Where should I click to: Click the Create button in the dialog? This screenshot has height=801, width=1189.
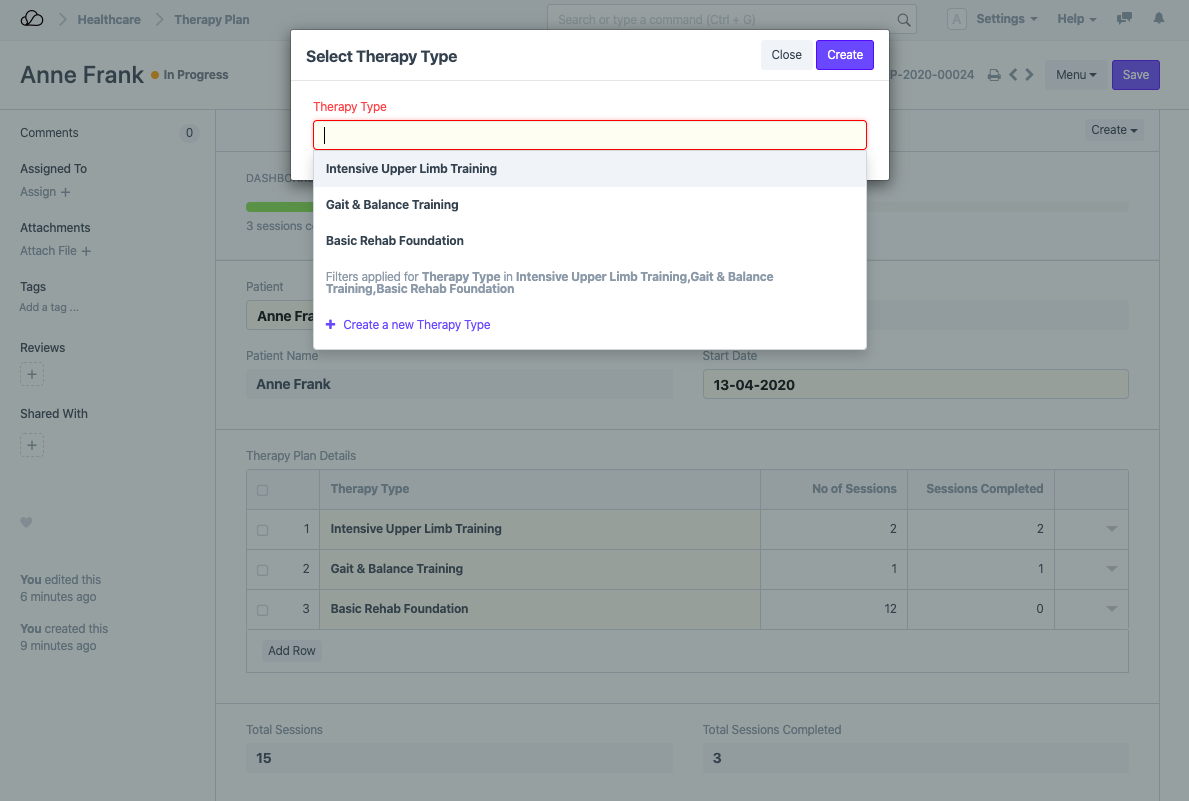click(x=844, y=55)
